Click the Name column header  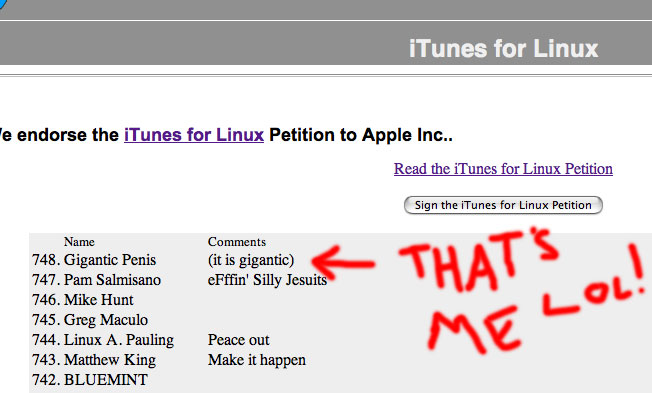coord(79,242)
